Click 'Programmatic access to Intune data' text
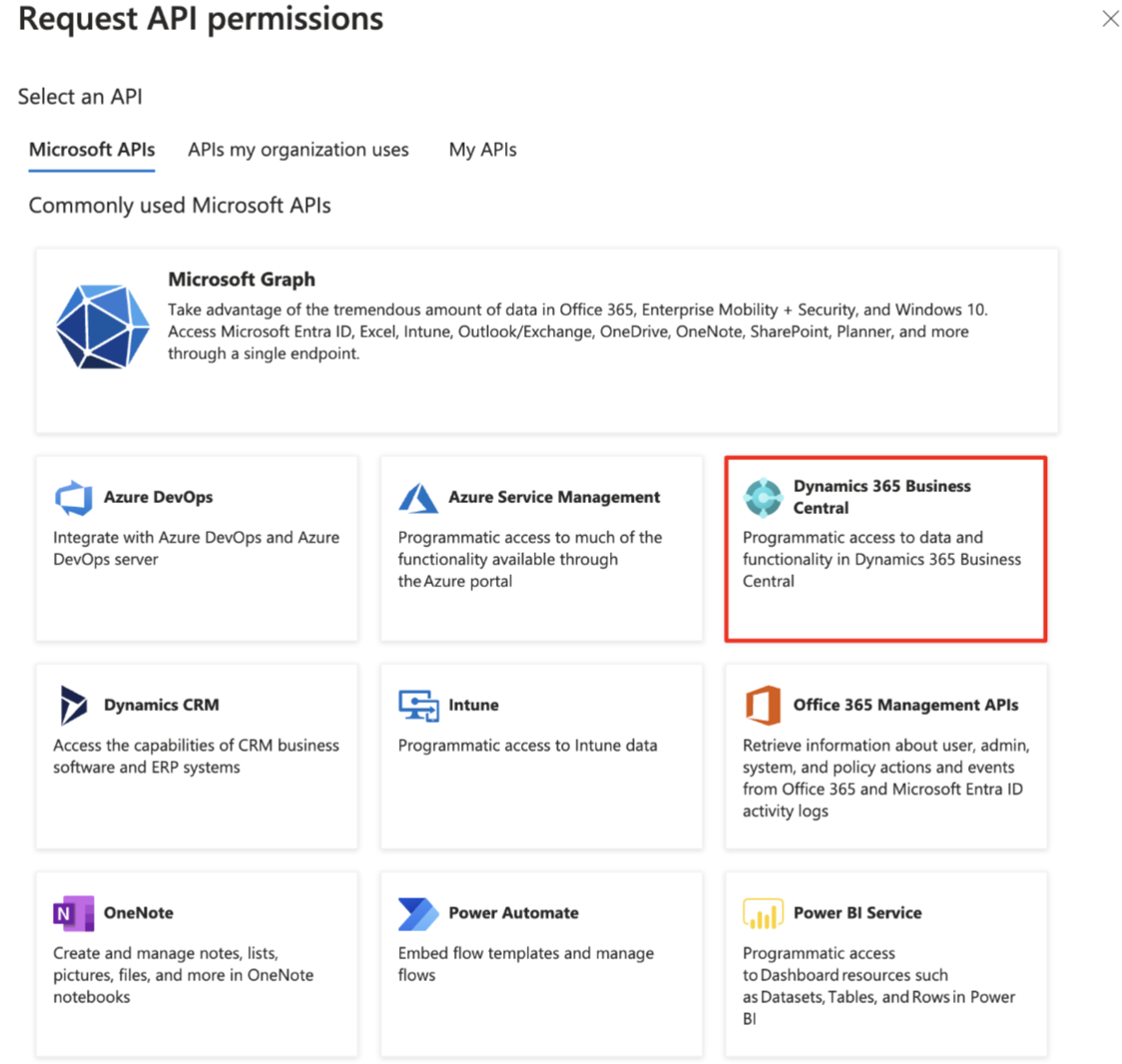The width and height of the screenshot is (1122, 1064). click(528, 746)
